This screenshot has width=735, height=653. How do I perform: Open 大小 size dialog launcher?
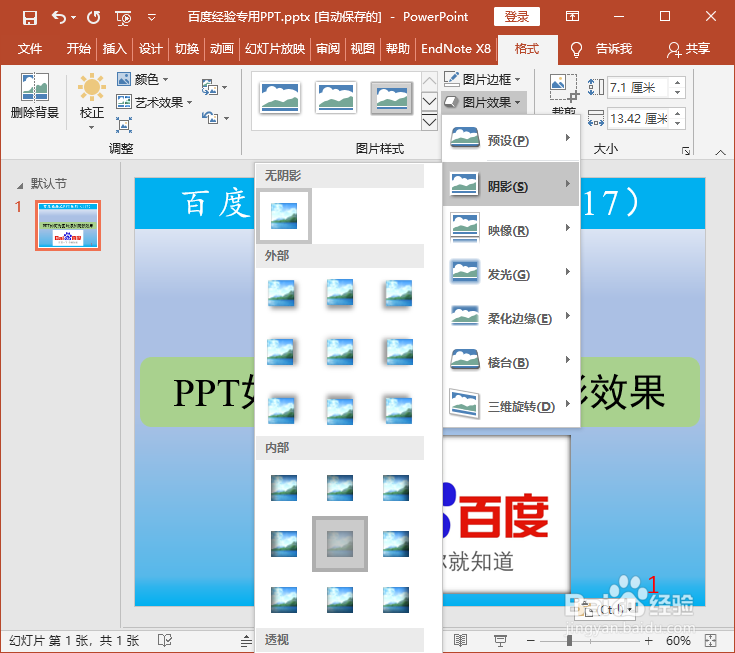(x=686, y=151)
